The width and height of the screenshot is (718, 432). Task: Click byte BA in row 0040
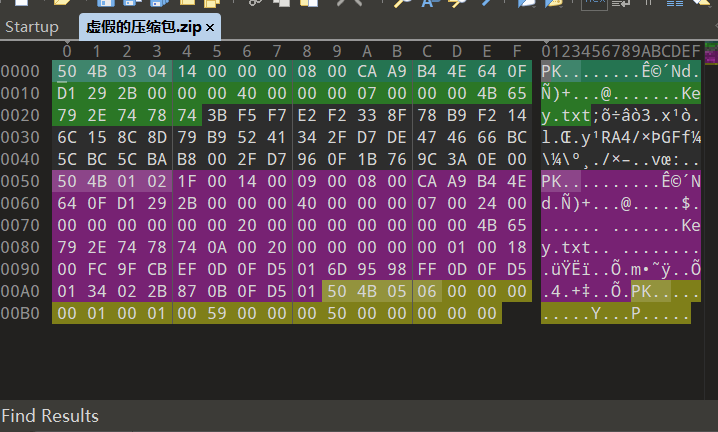coord(157,159)
